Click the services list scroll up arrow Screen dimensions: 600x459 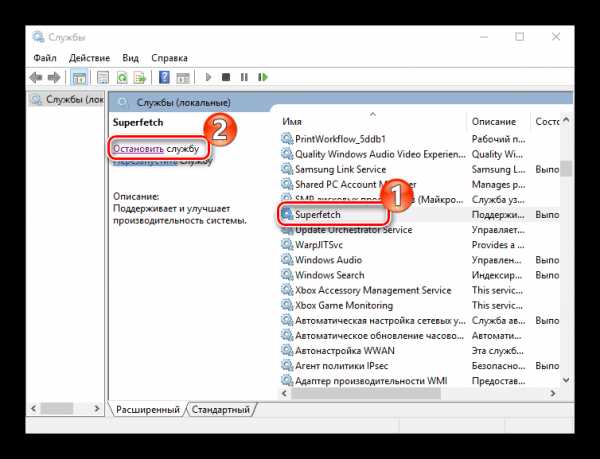pyautogui.click(x=566, y=120)
